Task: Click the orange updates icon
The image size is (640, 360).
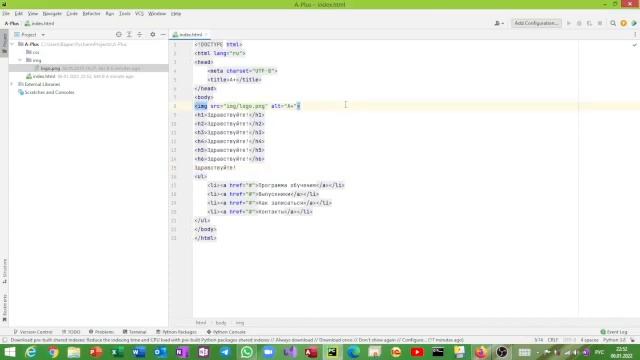Action: point(623,23)
